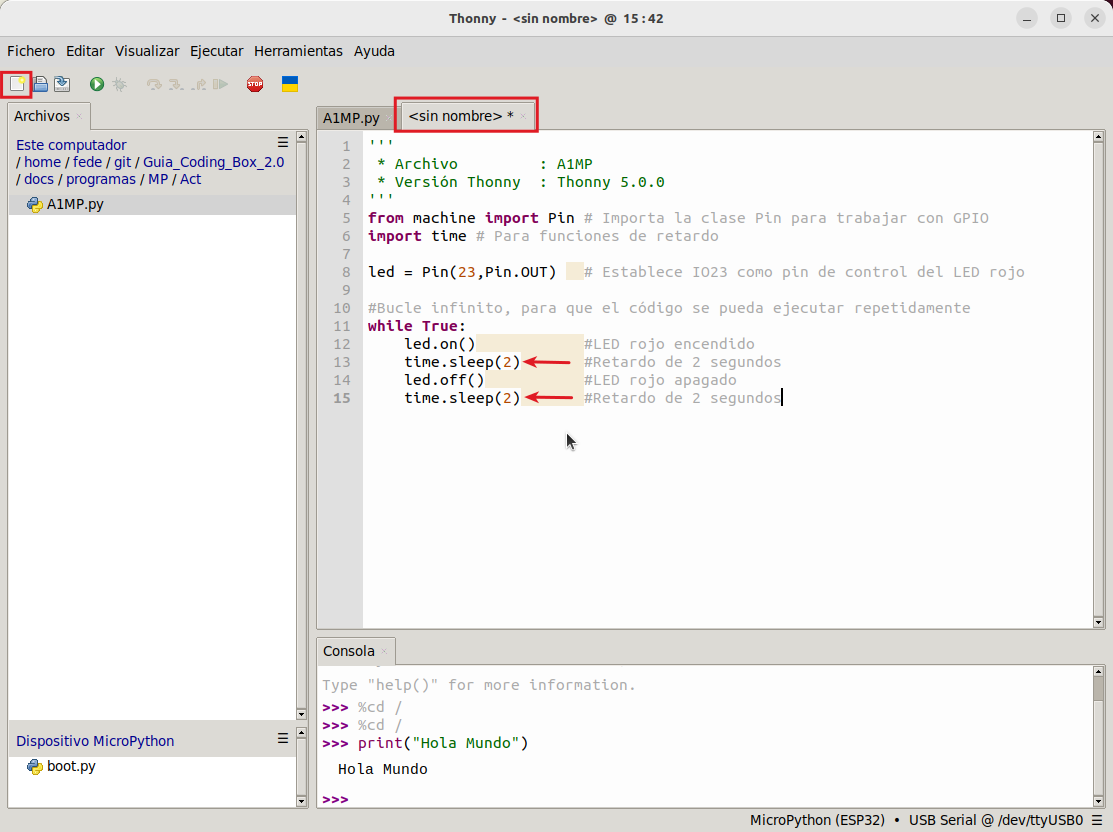Close the Consola tab

click(x=384, y=651)
